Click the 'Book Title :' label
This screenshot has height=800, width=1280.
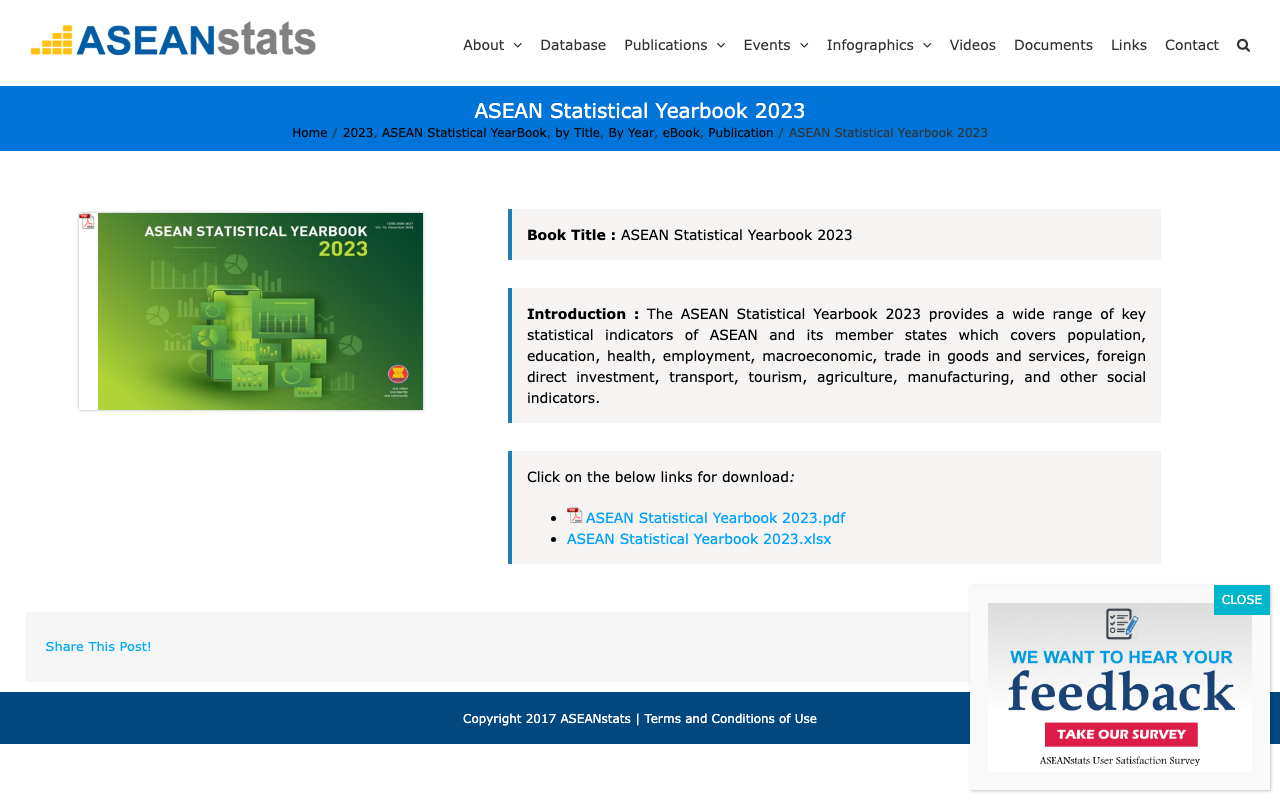coord(571,235)
